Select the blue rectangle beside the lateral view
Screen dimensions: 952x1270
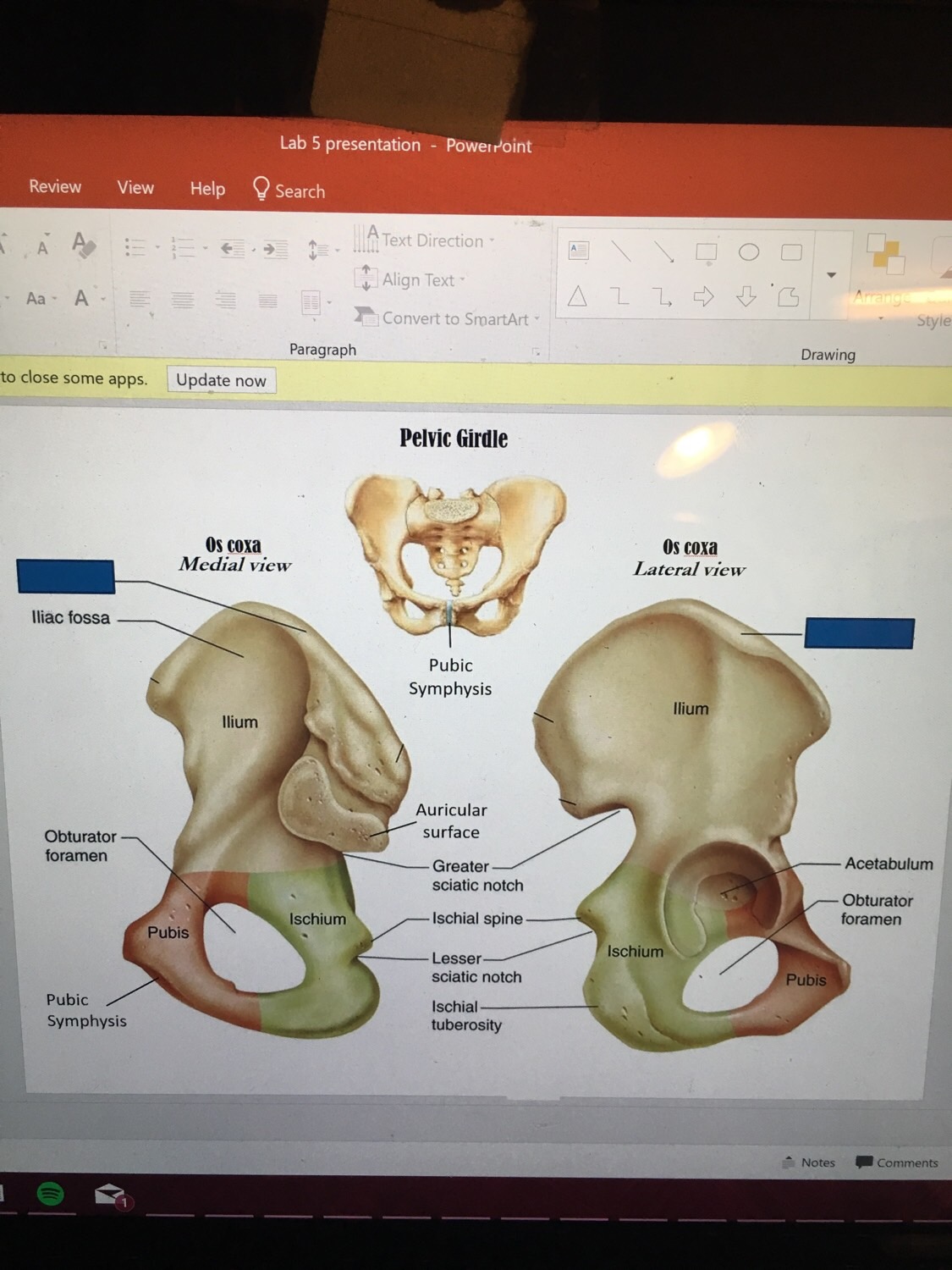point(859,632)
